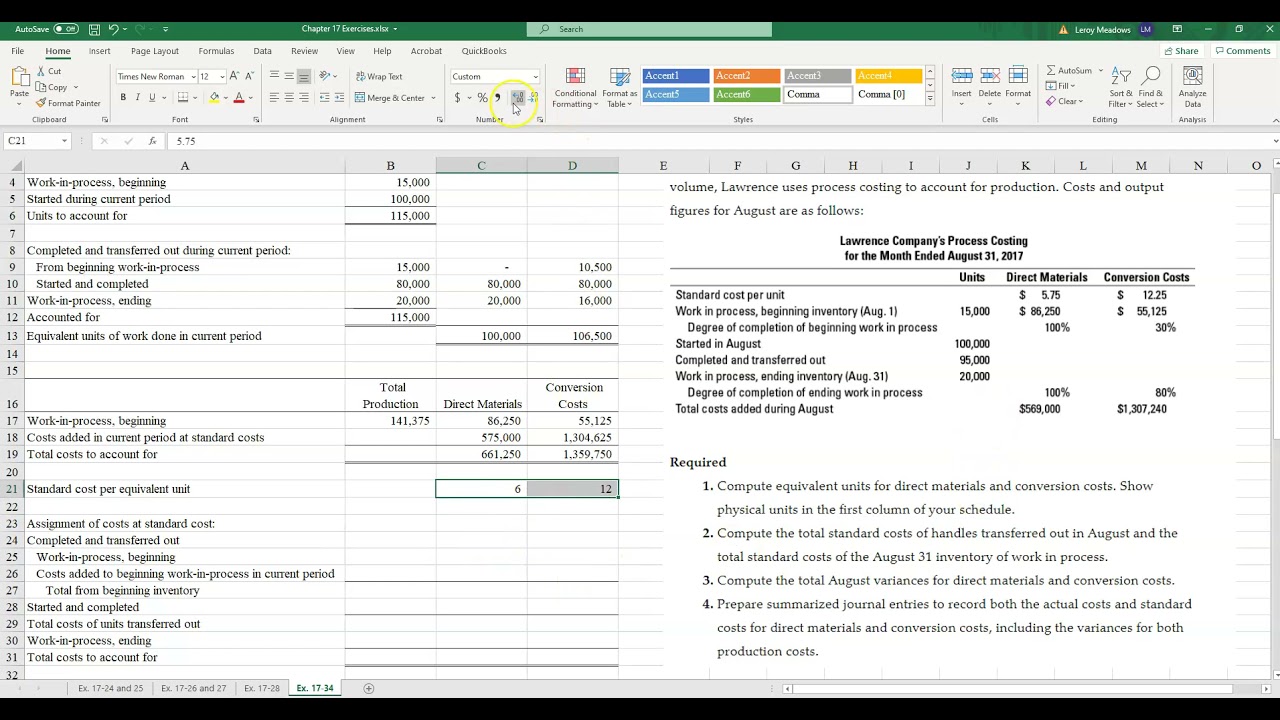Click the Increase Indent icon
Image resolution: width=1280 pixels, height=720 pixels.
pos(339,98)
